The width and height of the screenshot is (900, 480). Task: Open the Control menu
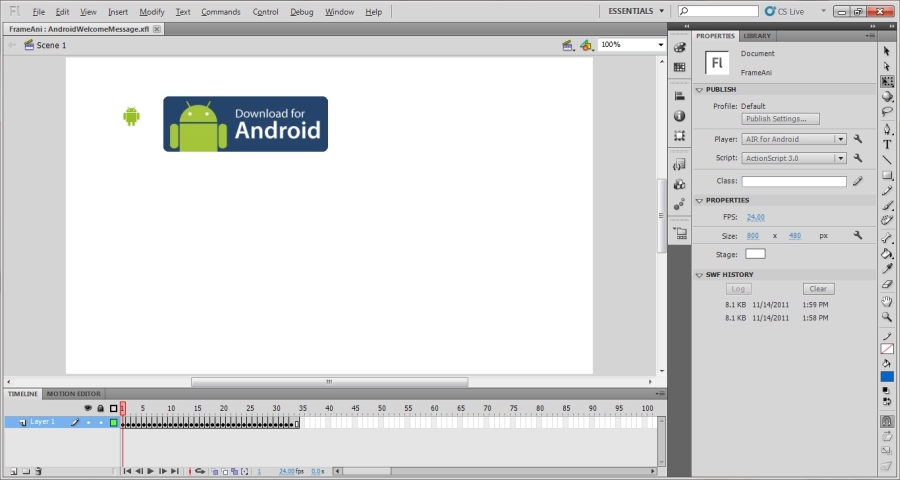click(x=265, y=12)
